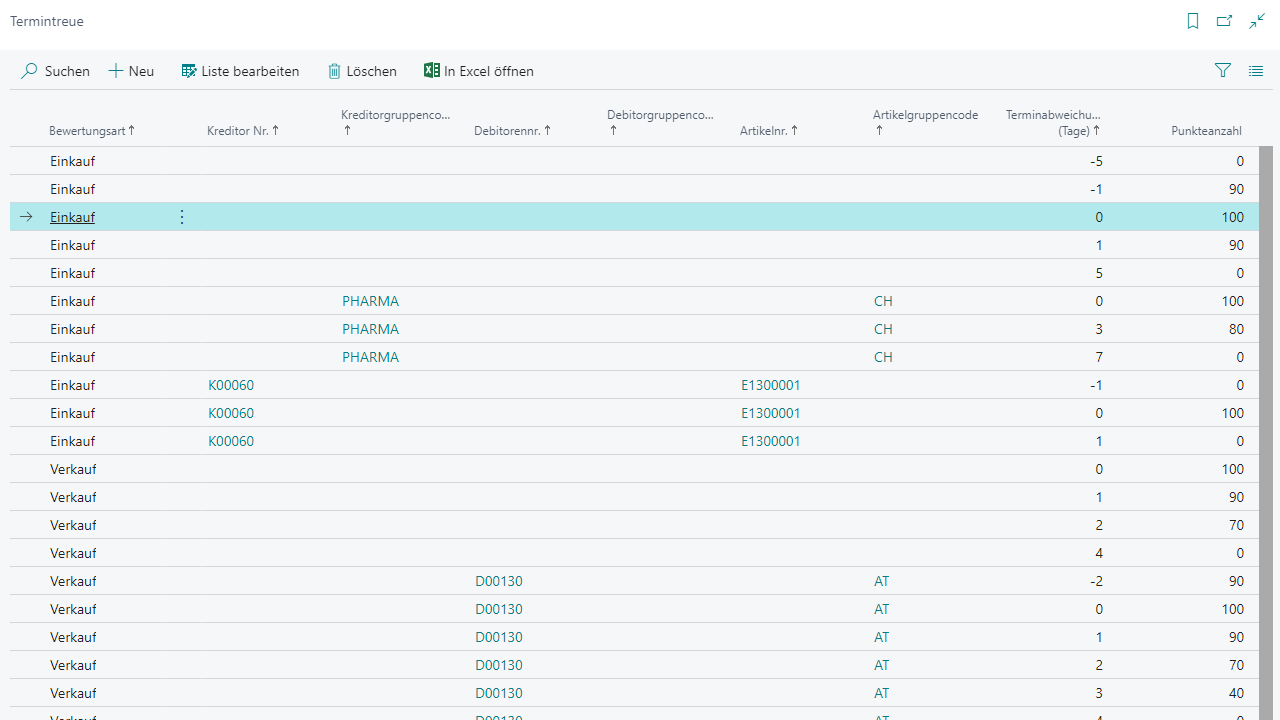Click PHARMA in row with deviation 3
This screenshot has height=720, width=1280.
370,329
